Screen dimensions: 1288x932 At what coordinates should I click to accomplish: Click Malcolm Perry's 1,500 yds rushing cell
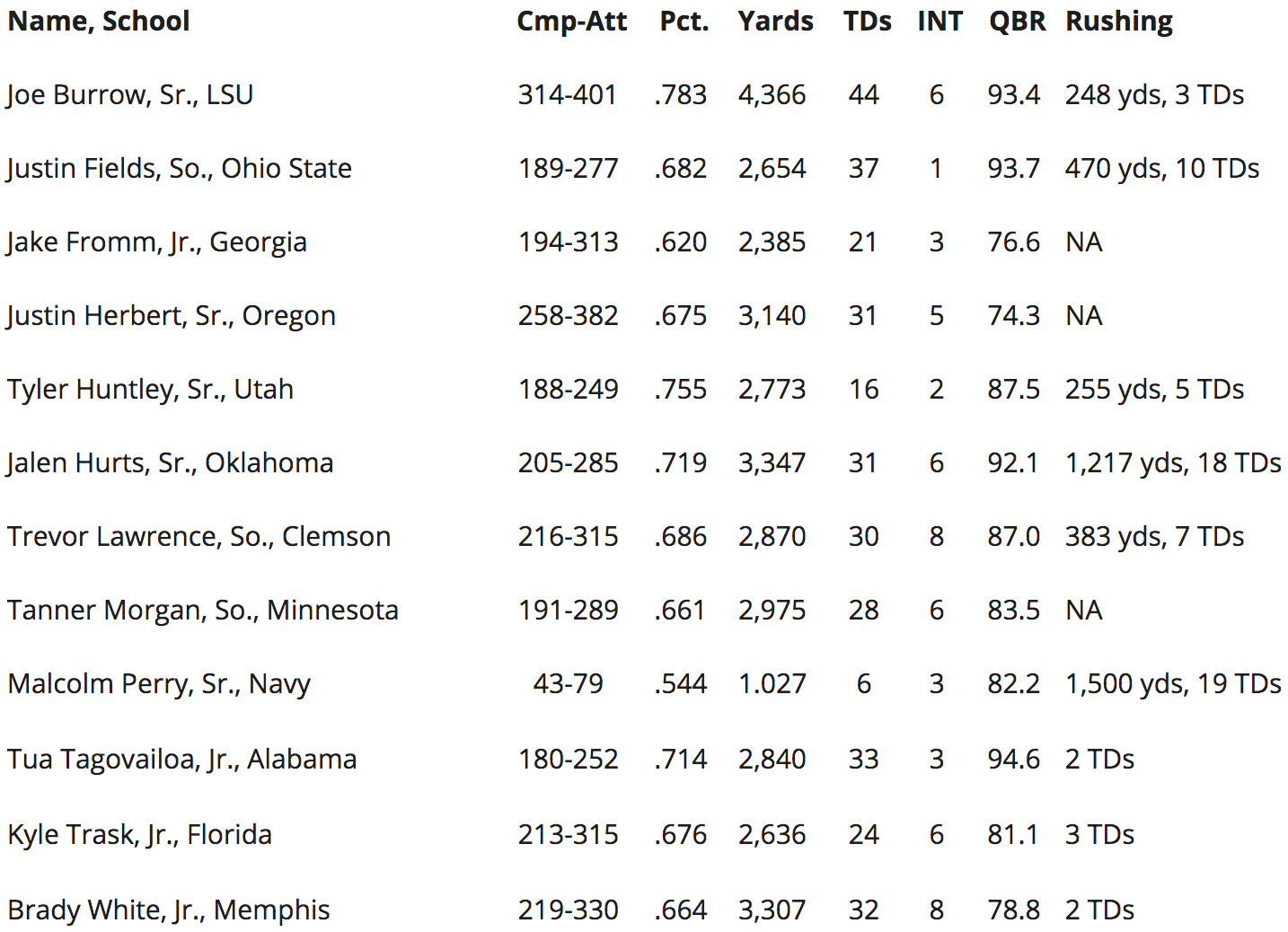pyautogui.click(x=1173, y=683)
